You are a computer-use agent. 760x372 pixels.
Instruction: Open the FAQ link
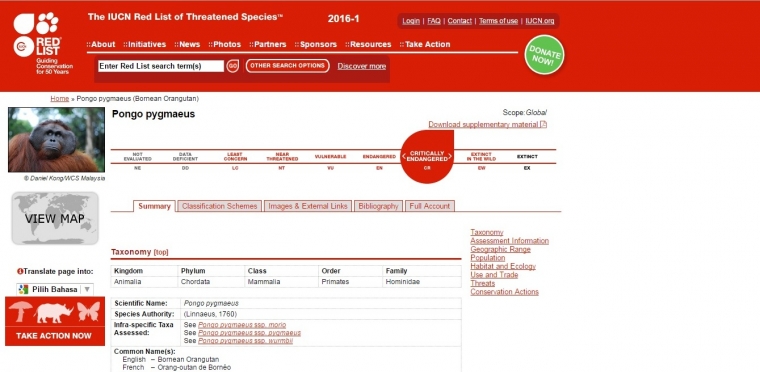click(434, 21)
